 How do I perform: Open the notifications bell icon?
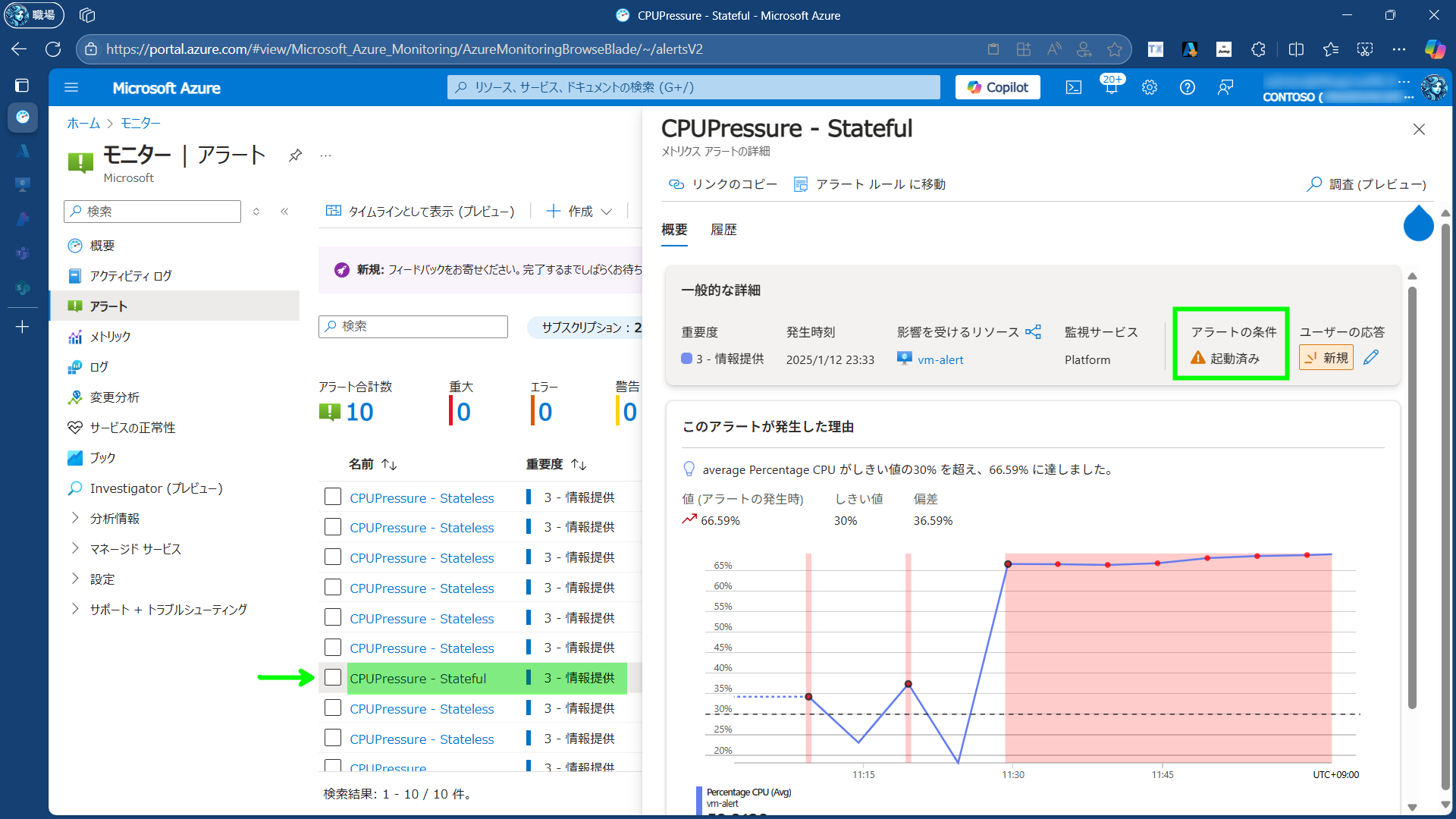pyautogui.click(x=1111, y=88)
